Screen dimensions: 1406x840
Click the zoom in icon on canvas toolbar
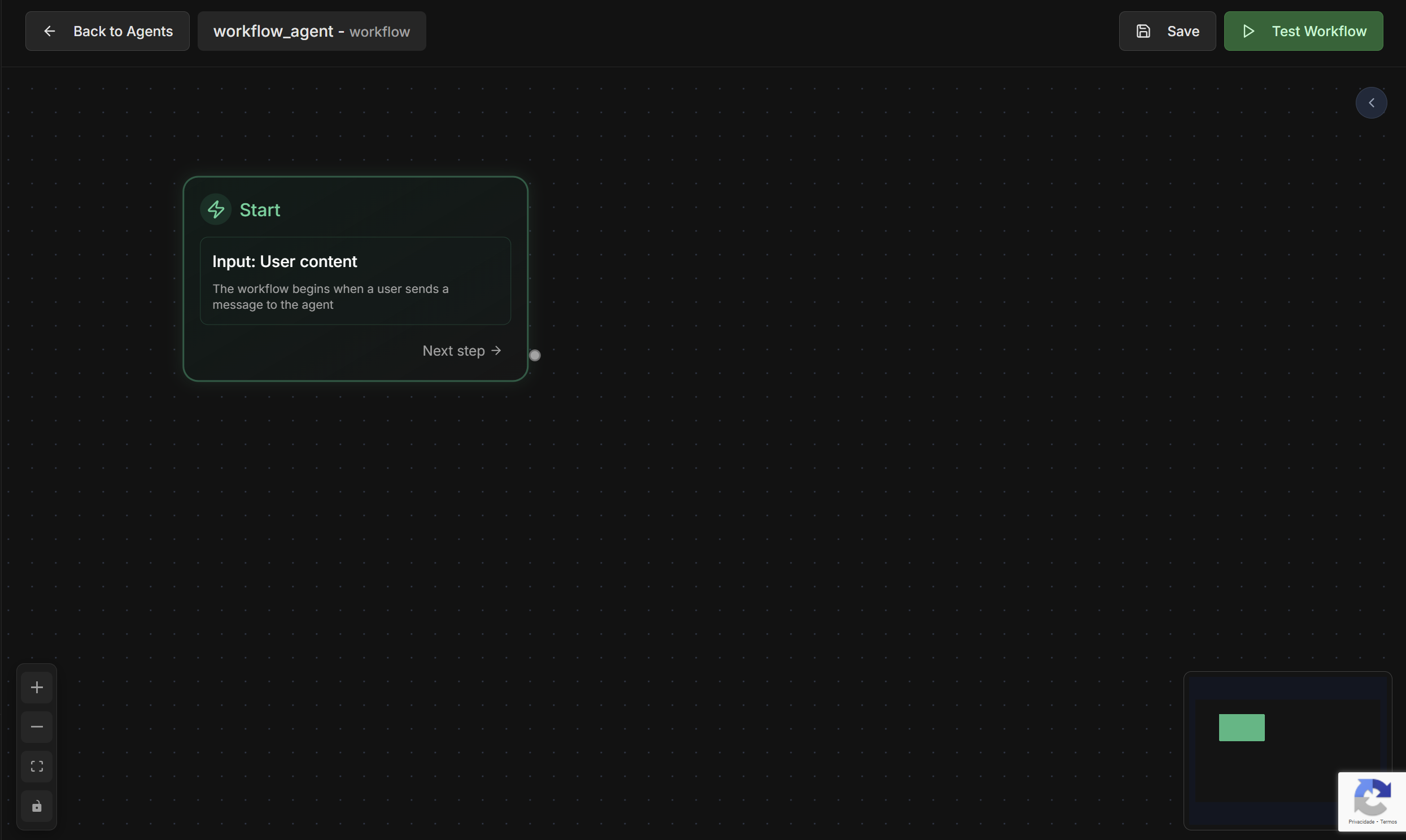click(x=36, y=686)
